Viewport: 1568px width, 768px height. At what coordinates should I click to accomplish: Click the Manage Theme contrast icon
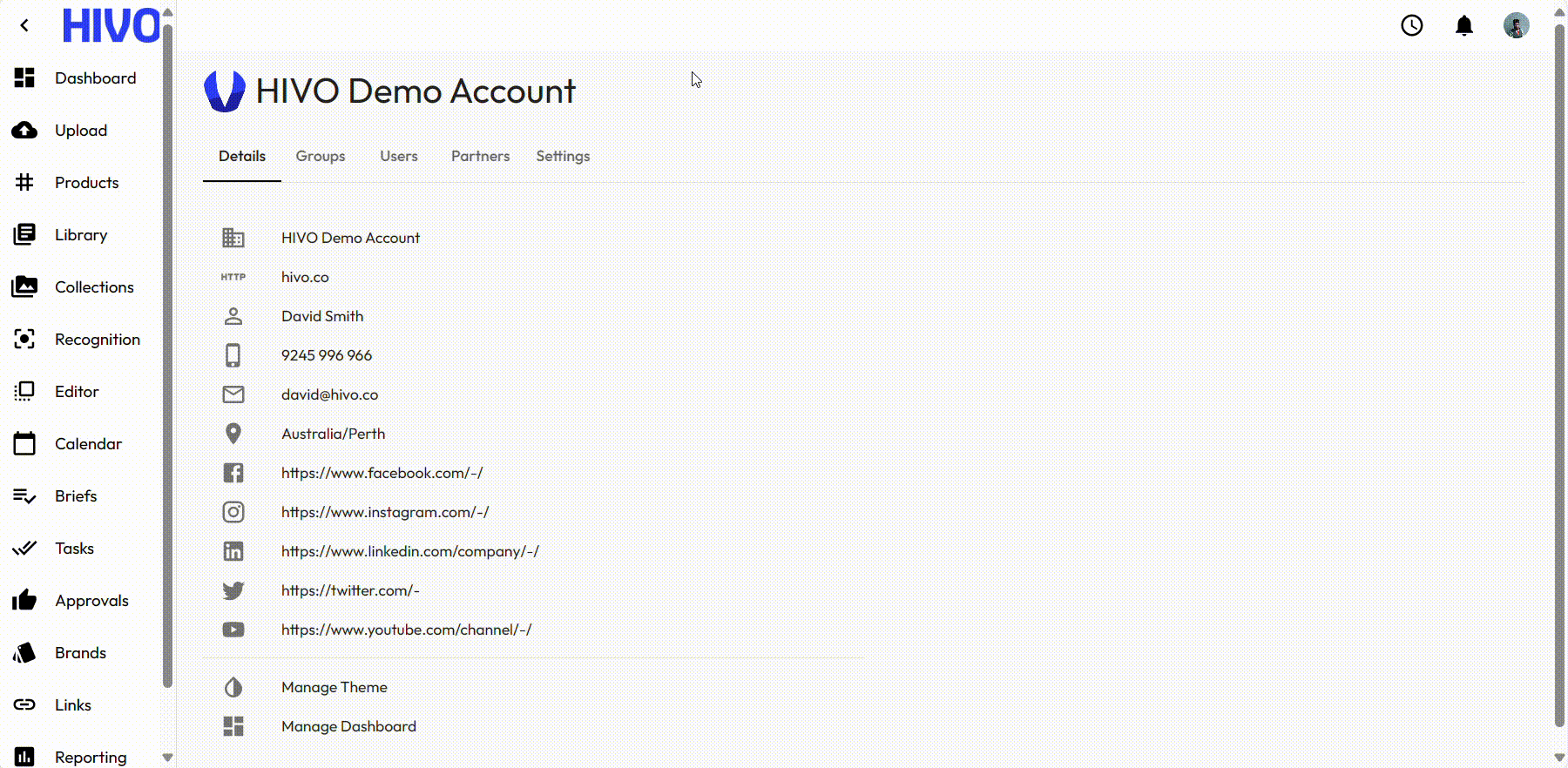point(233,687)
